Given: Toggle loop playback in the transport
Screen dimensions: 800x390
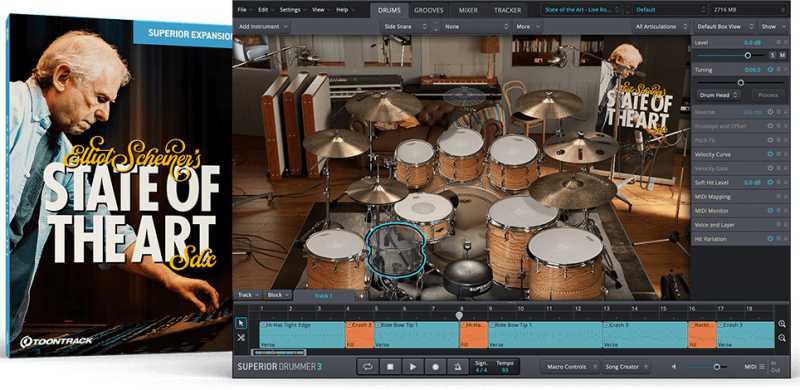Looking at the screenshot, I should coord(367,367).
